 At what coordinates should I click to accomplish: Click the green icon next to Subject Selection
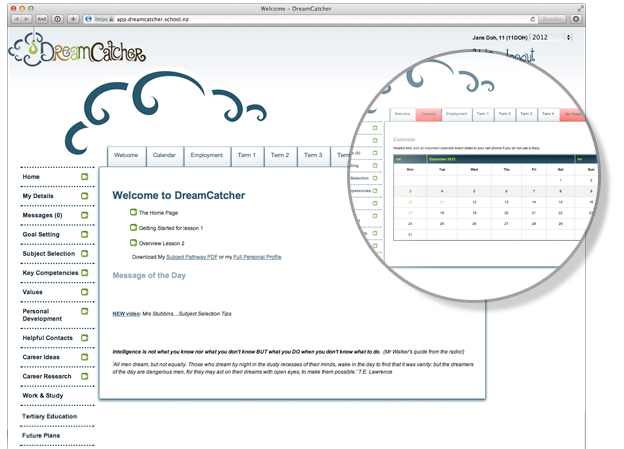[84, 253]
